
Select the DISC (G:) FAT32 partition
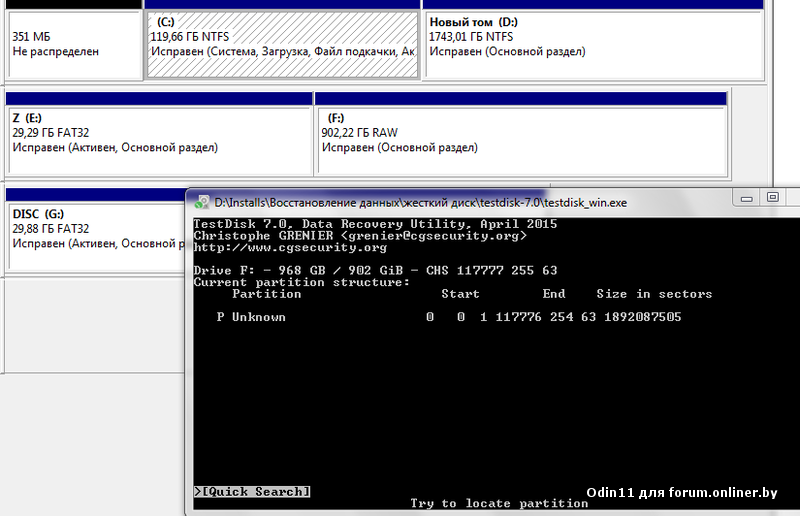click(95, 235)
